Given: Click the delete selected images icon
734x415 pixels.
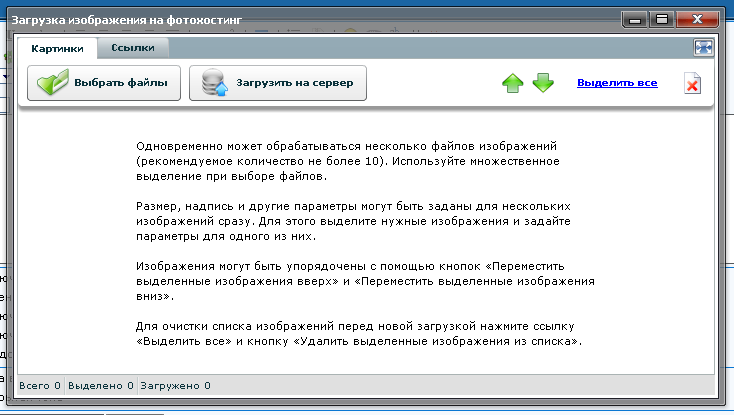Looking at the screenshot, I should 692,84.
